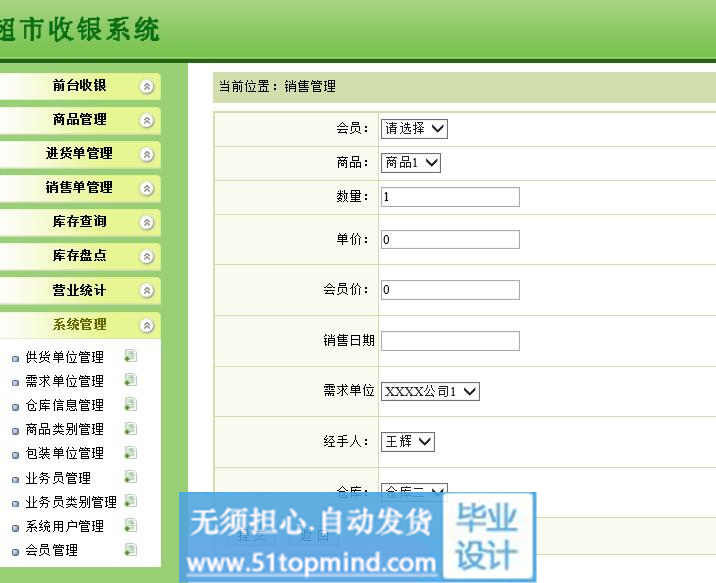
Task: Click the page icon beside 系统用户管理
Action: [x=131, y=525]
